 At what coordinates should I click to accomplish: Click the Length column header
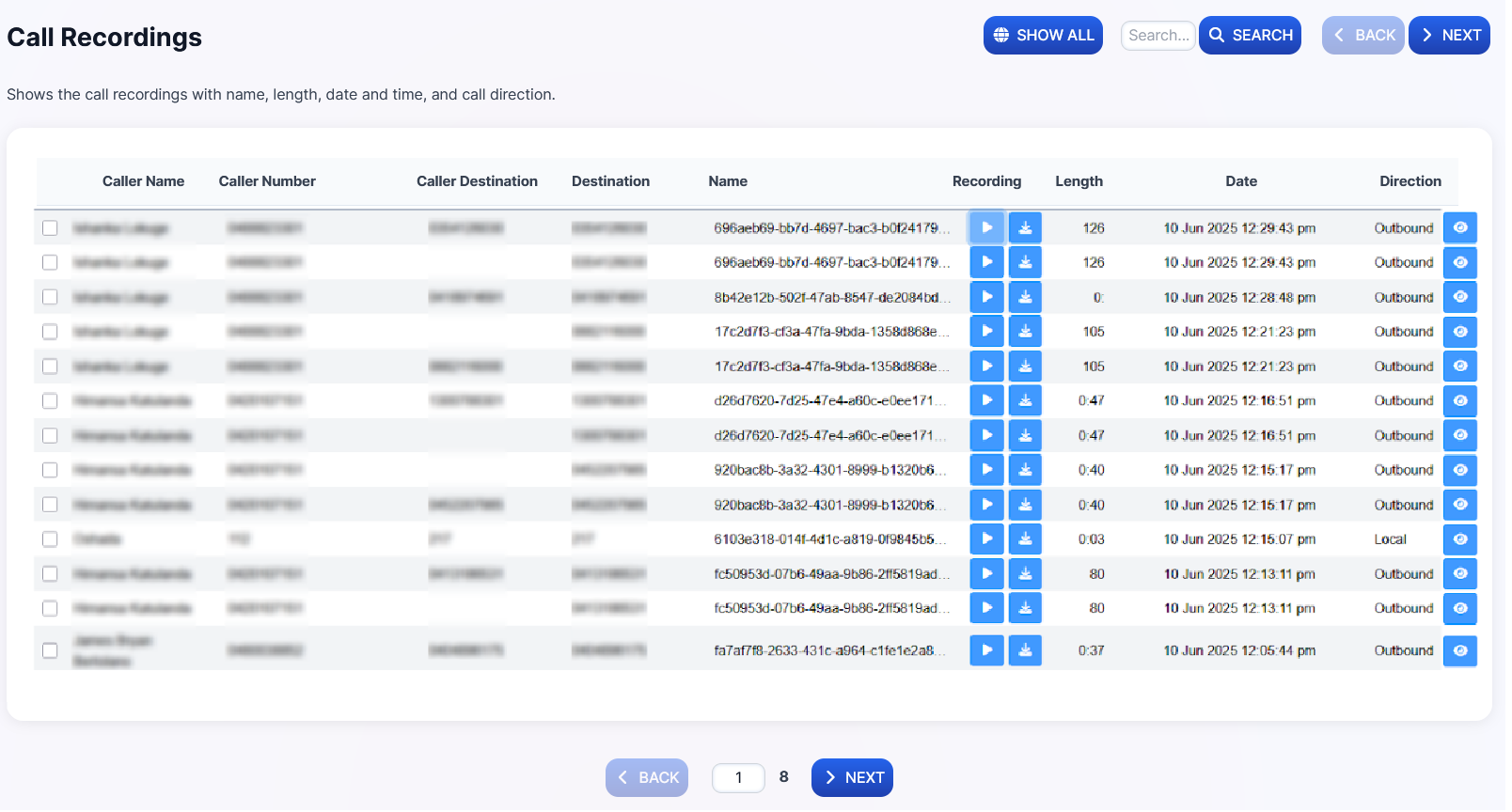[x=1079, y=181]
